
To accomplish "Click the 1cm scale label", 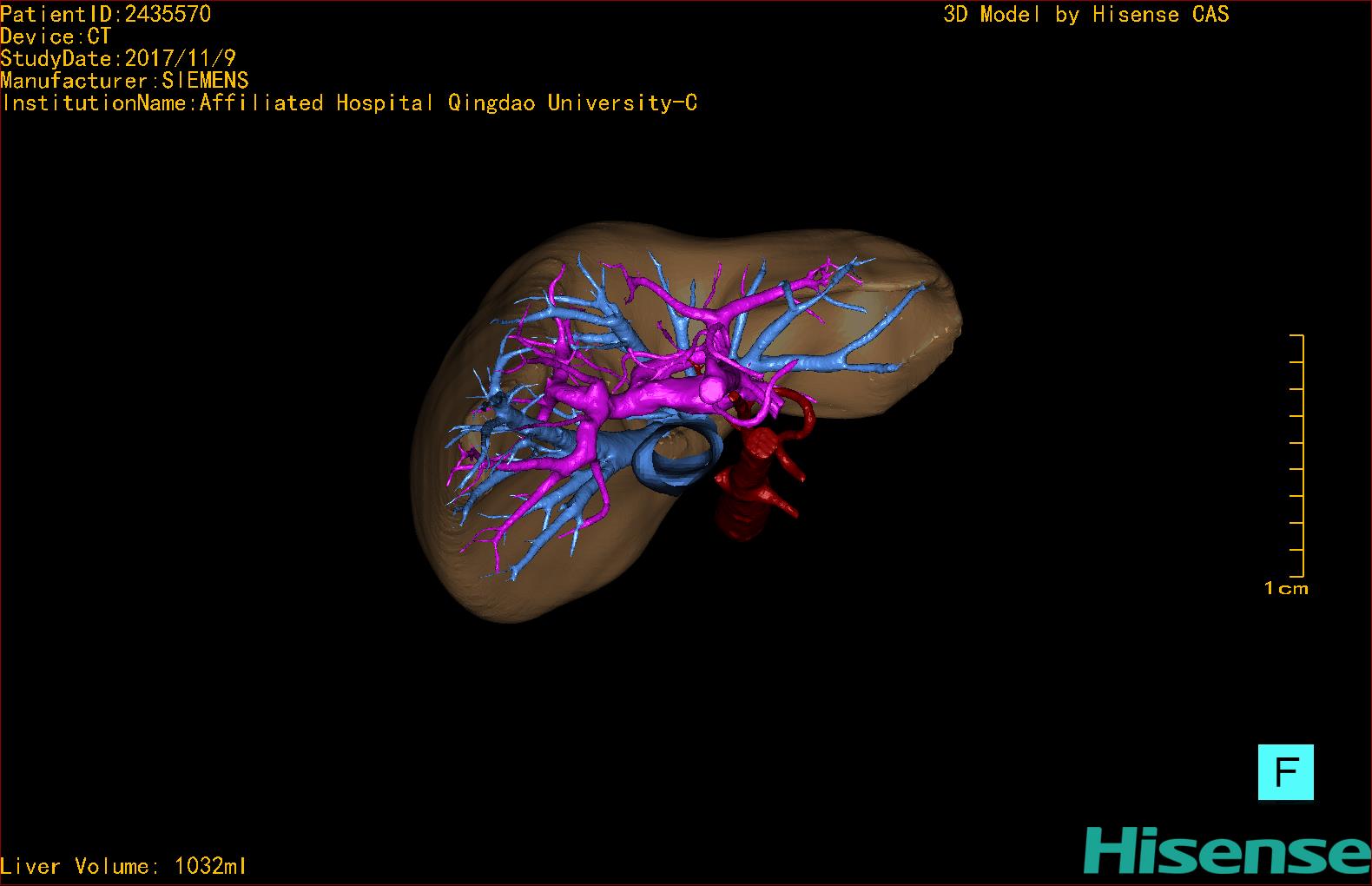I will 1286,588.
